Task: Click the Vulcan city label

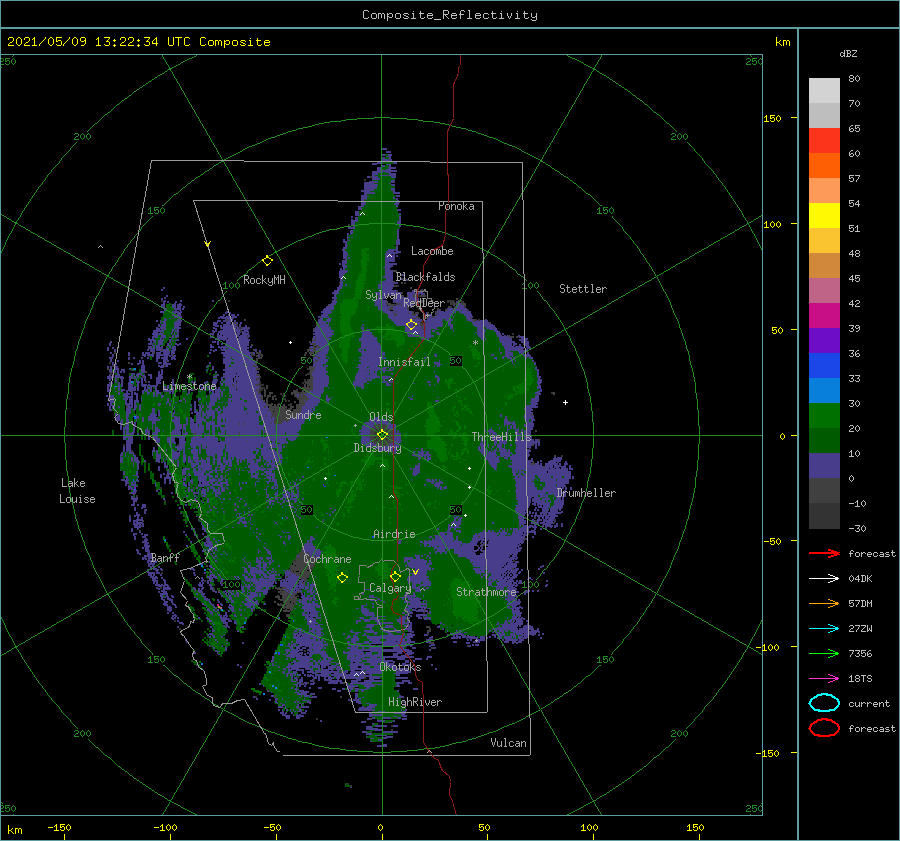Action: click(x=508, y=743)
